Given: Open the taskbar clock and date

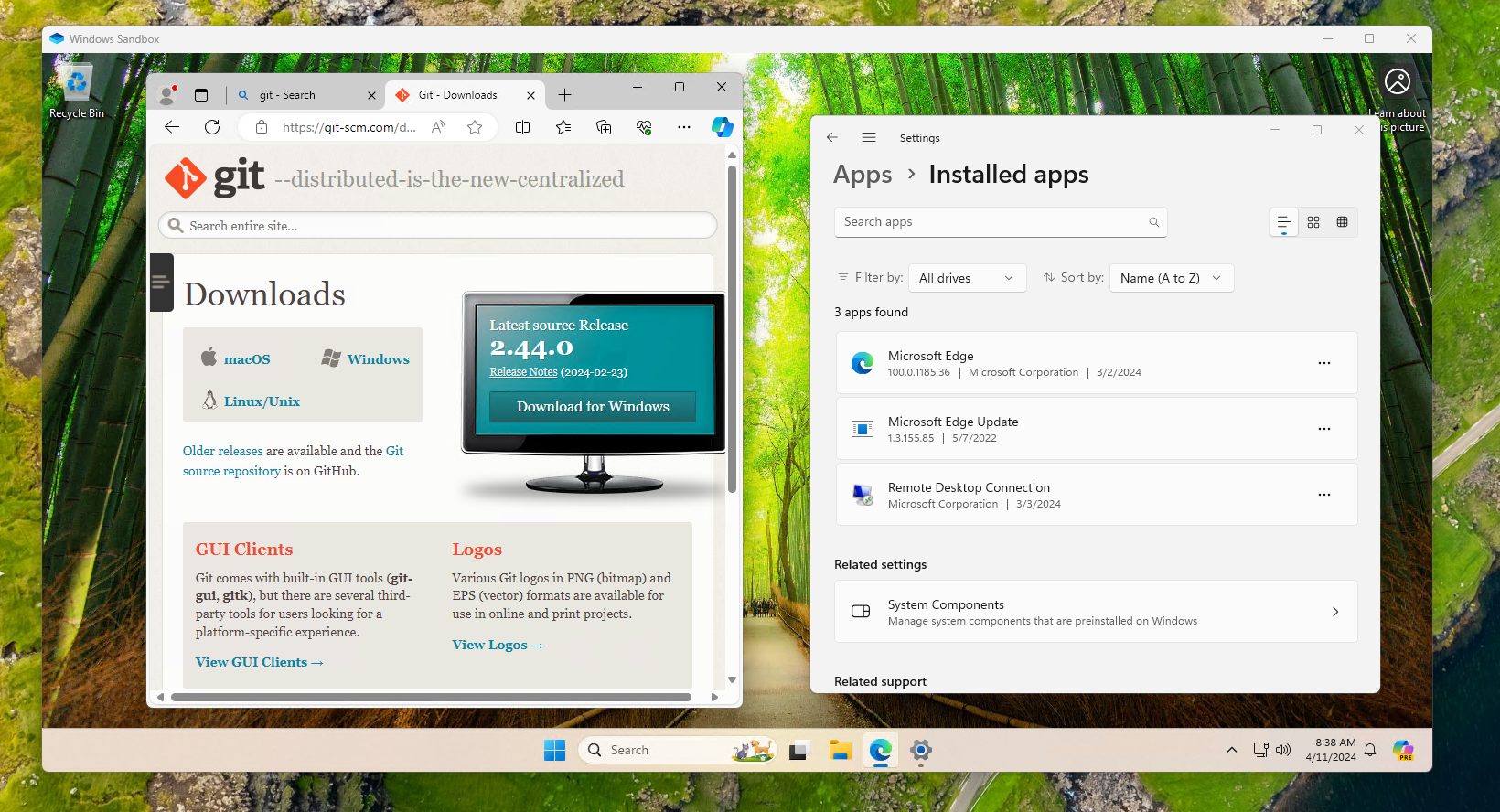Looking at the screenshot, I should [x=1331, y=750].
